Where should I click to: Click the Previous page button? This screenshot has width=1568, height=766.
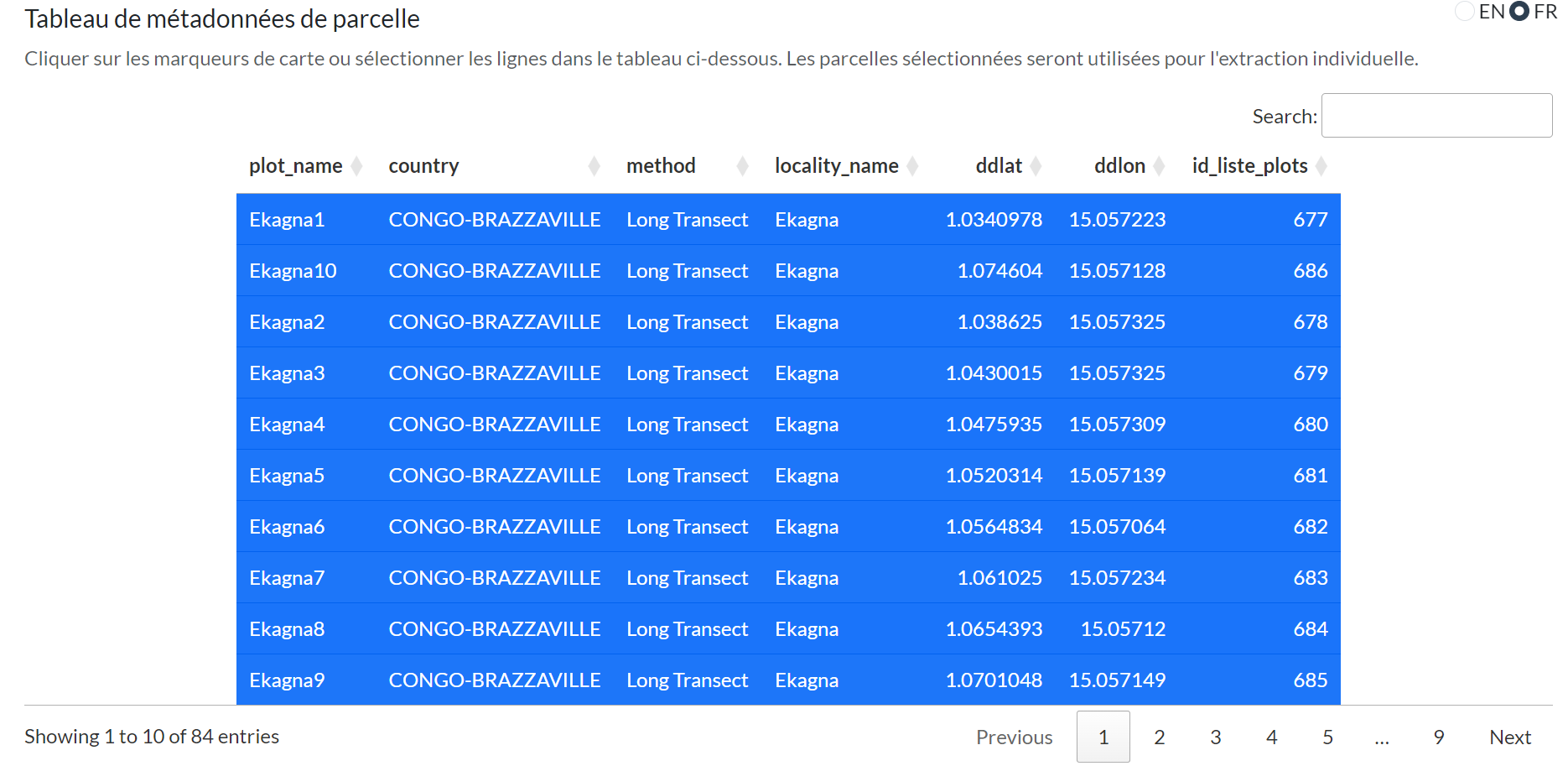(1014, 737)
